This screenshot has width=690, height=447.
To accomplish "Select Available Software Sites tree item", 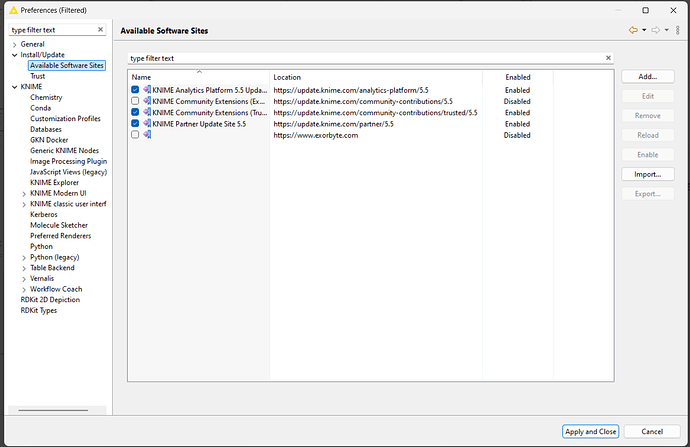I will 67,65.
